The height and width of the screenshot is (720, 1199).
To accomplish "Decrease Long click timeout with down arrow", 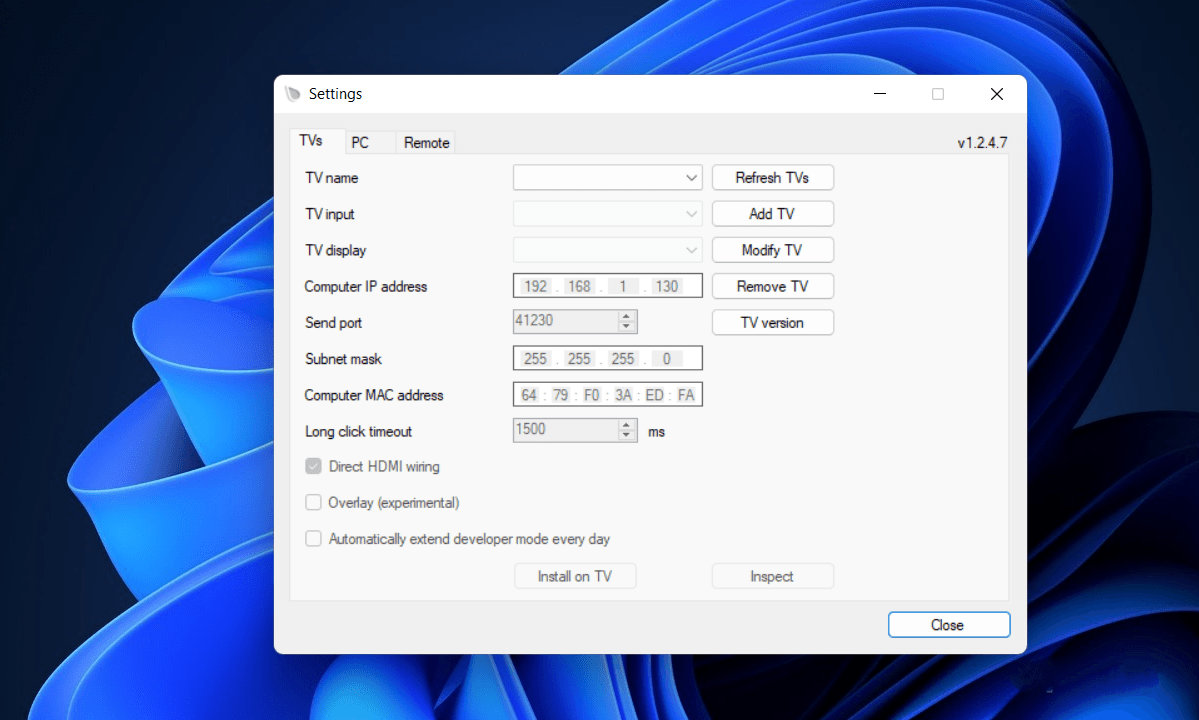I will 627,436.
